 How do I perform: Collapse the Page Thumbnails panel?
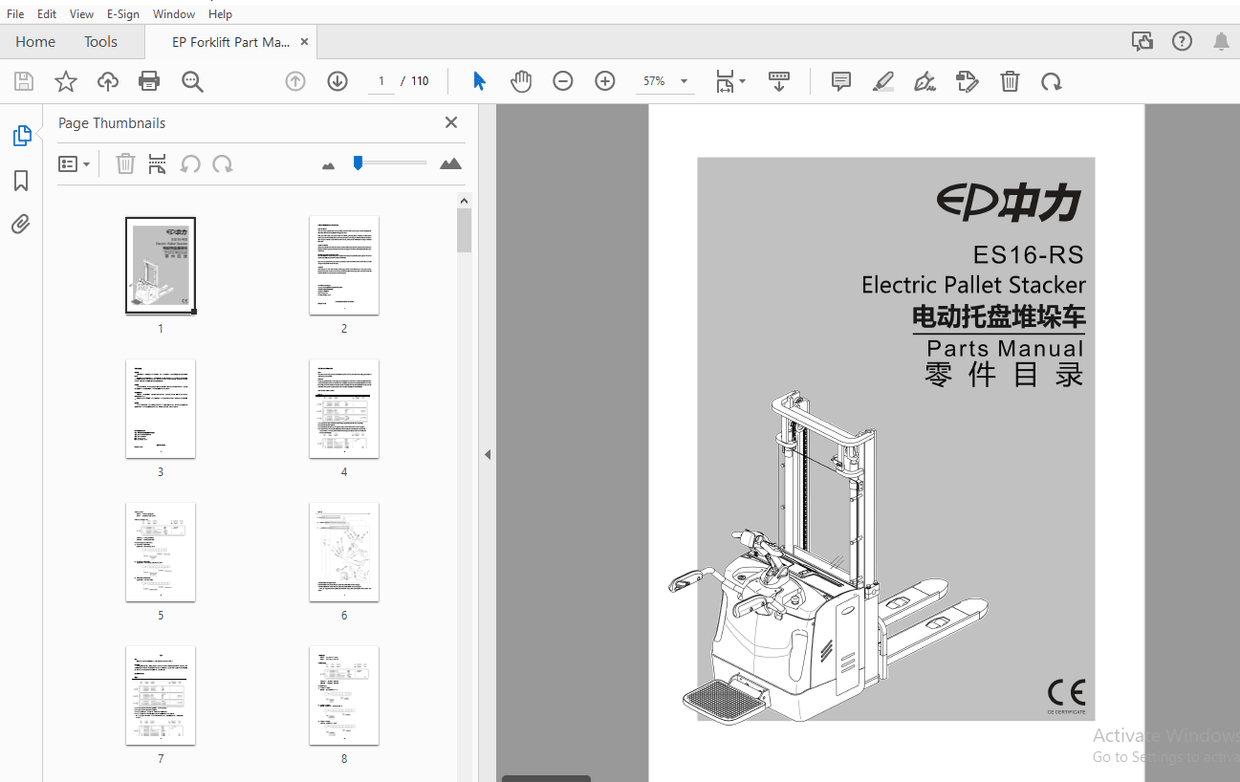450,122
